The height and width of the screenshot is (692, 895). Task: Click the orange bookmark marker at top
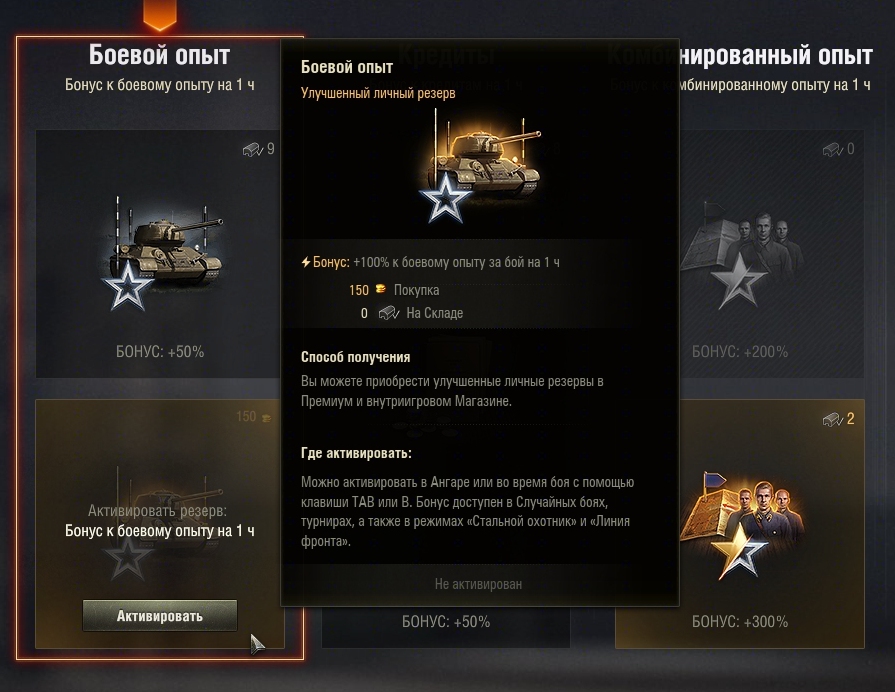tap(160, 14)
